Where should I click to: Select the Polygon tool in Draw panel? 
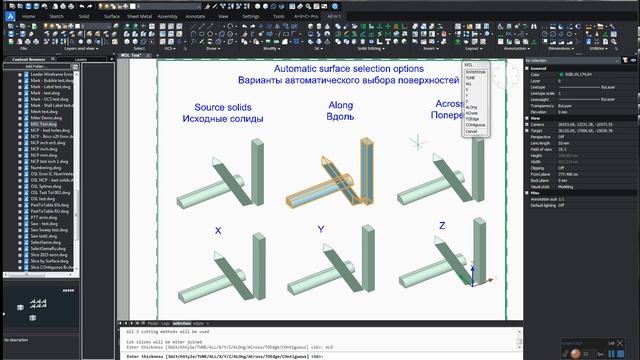click(x=210, y=34)
